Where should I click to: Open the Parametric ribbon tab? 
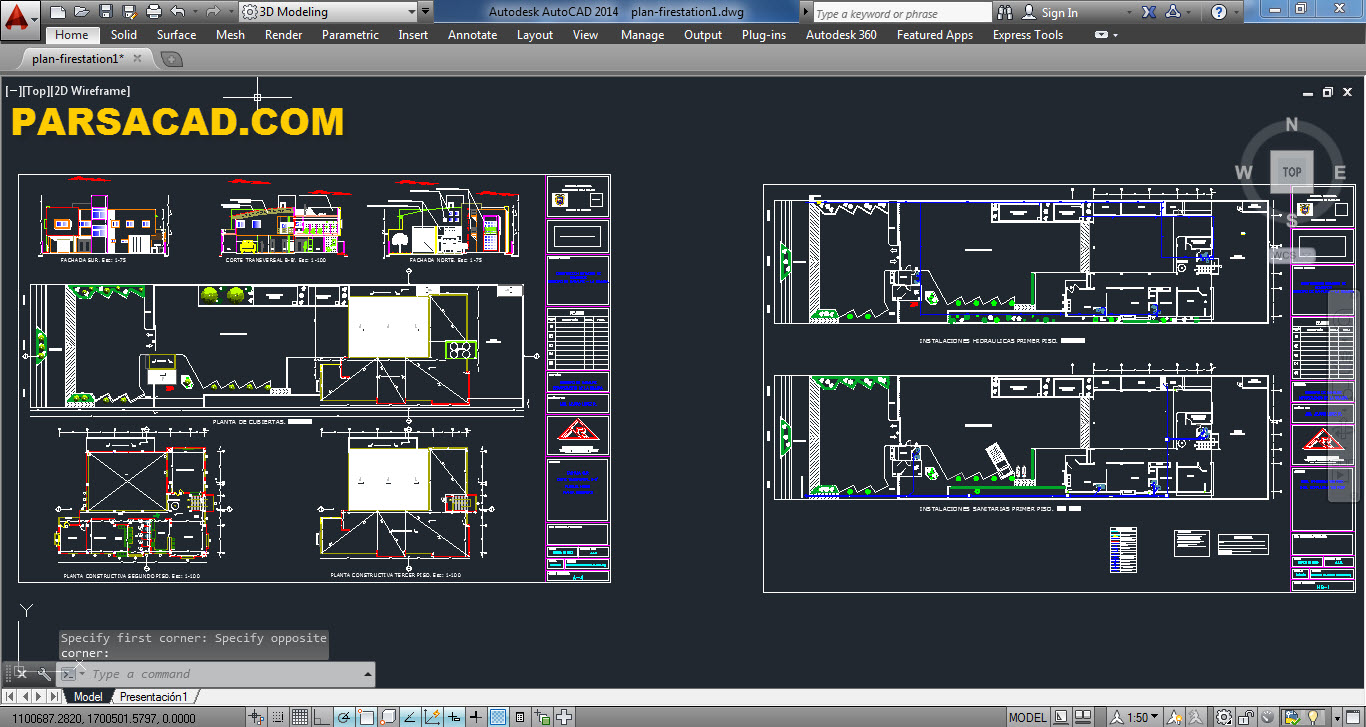350,34
